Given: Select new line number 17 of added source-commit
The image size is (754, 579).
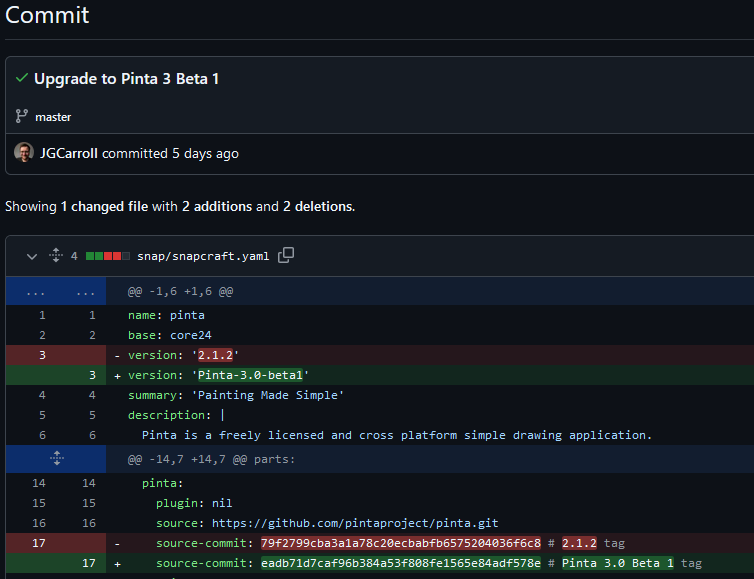Looking at the screenshot, I should pyautogui.click(x=91, y=563).
